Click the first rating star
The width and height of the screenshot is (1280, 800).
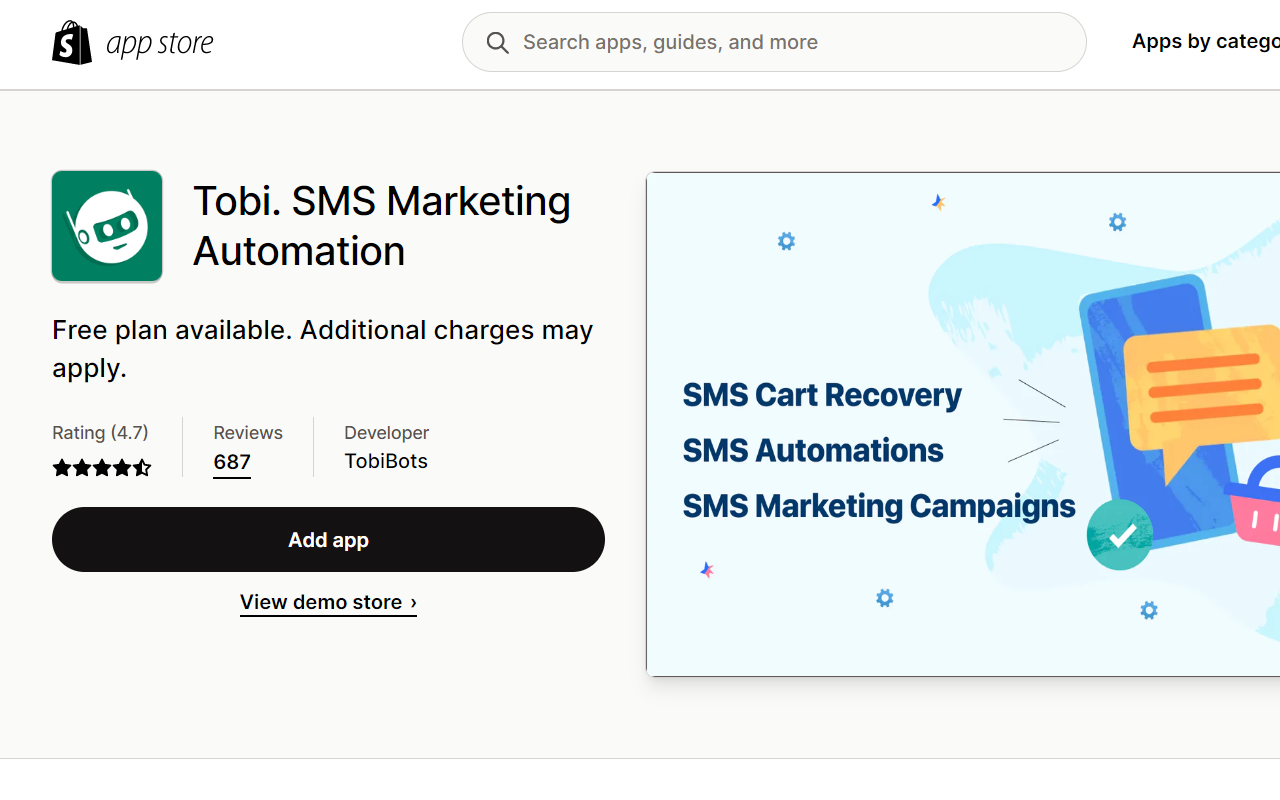(61, 467)
